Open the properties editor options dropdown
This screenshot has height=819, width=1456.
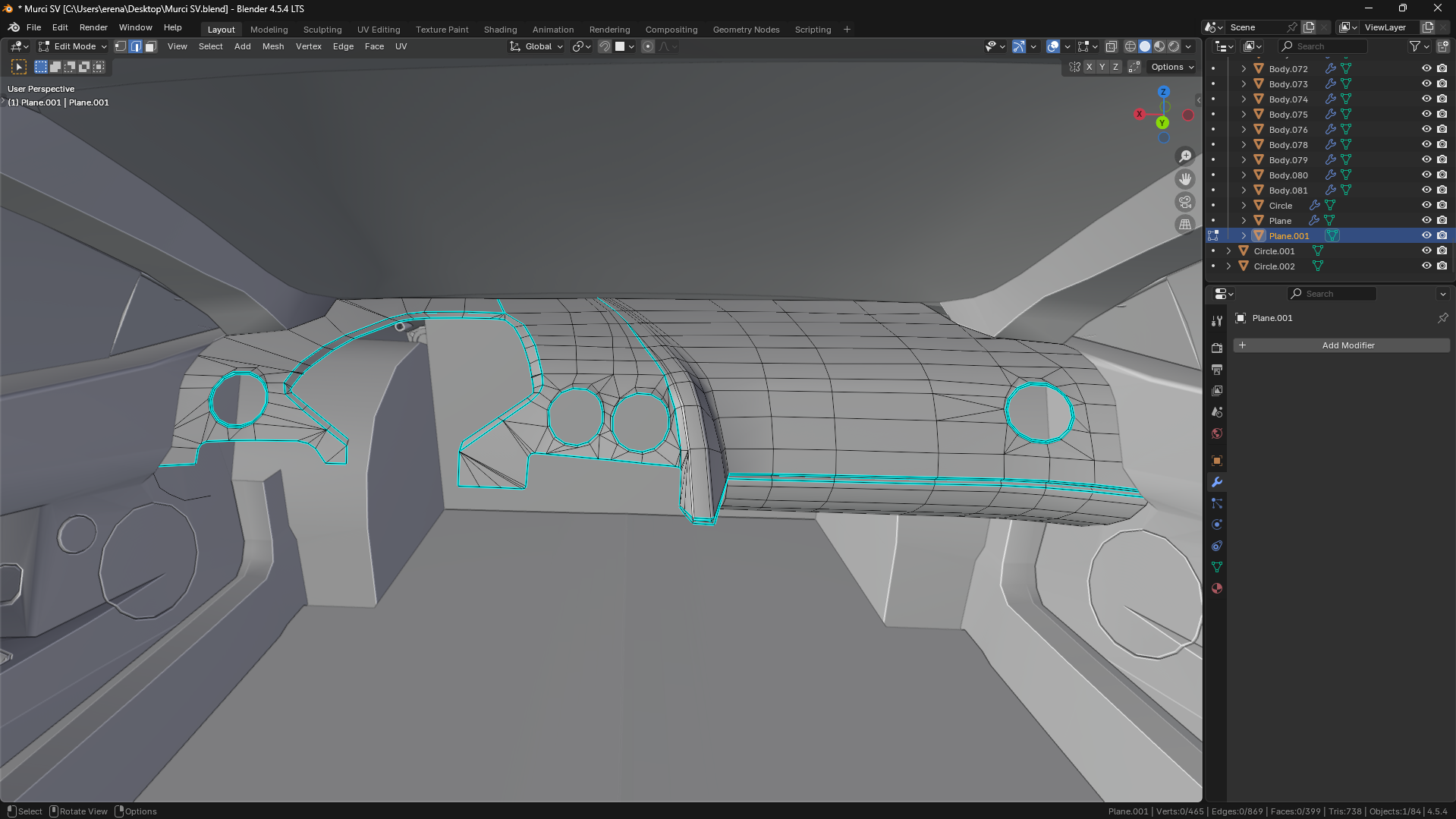coord(1442,294)
